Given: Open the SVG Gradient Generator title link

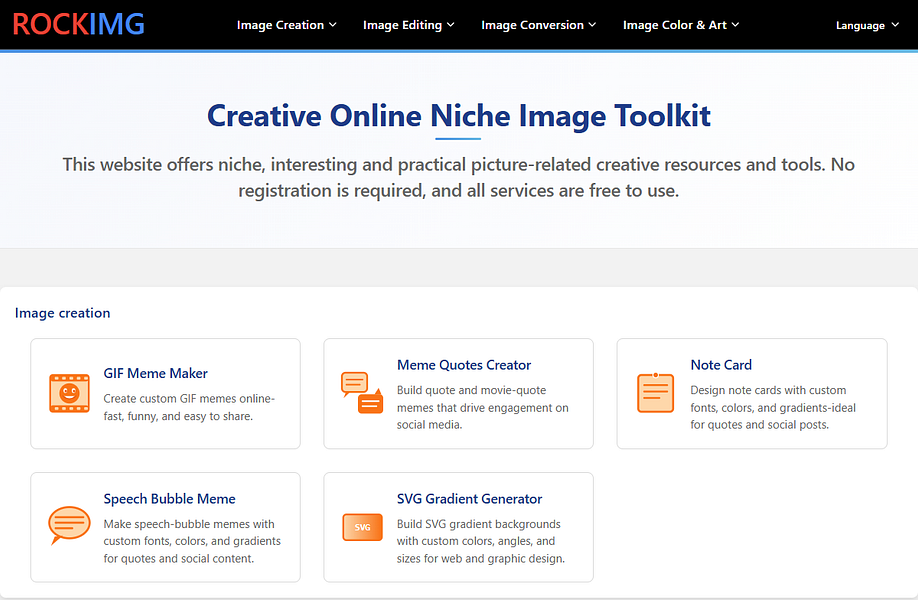Looking at the screenshot, I should (470, 499).
